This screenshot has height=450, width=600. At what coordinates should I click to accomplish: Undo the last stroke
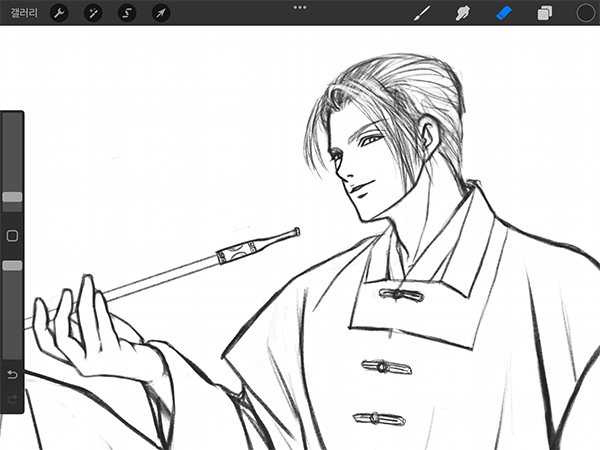[x=12, y=374]
